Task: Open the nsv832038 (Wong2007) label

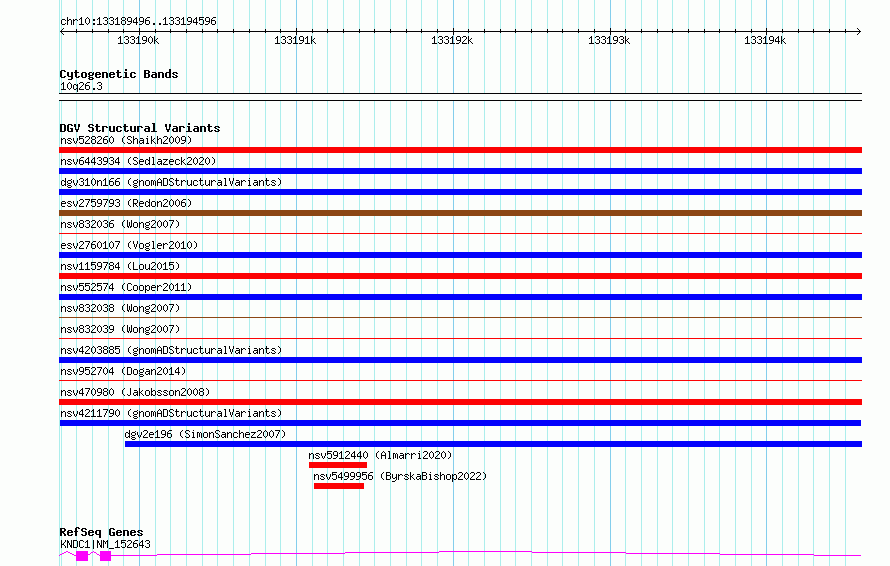Action: (x=120, y=308)
